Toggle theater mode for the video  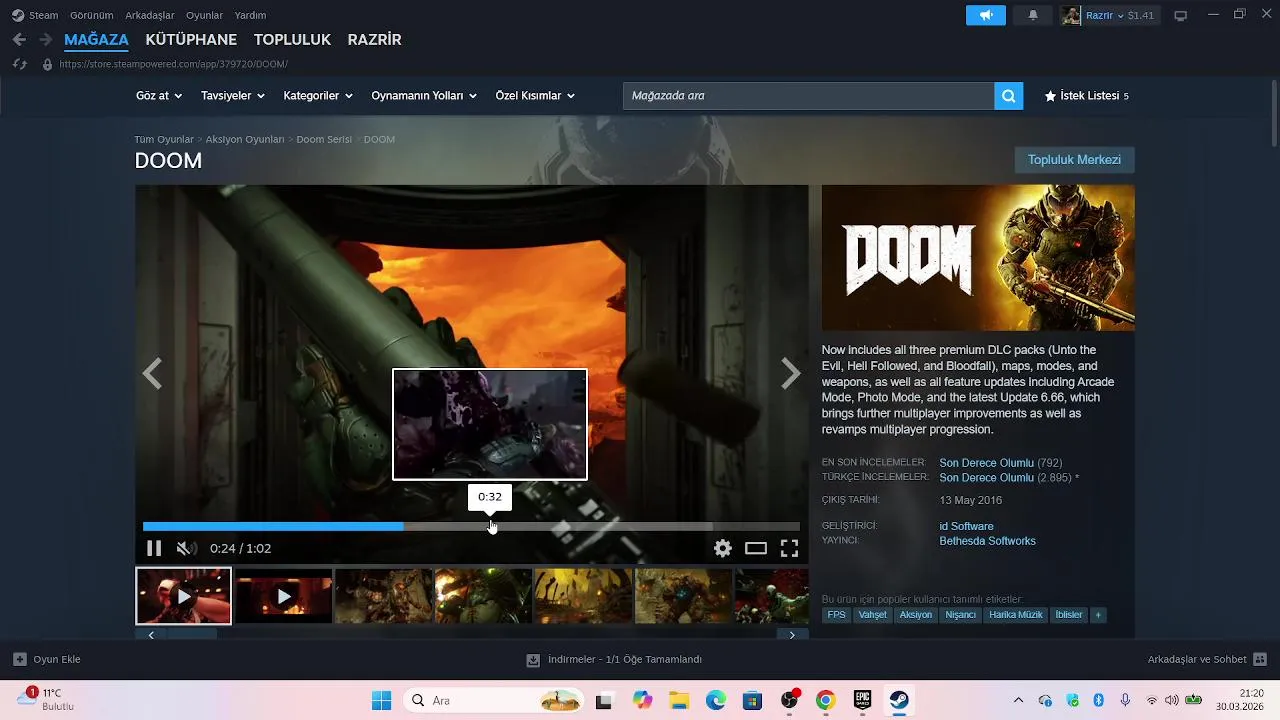click(756, 548)
